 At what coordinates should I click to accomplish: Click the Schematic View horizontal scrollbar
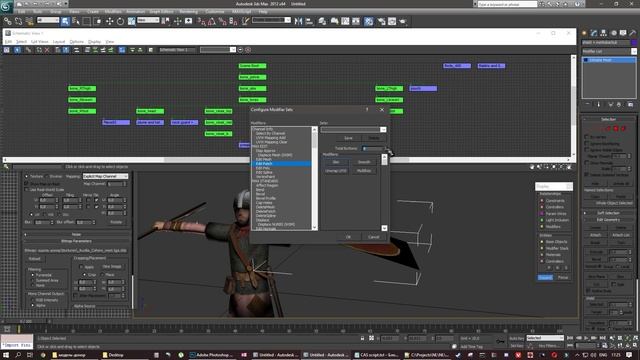click(x=287, y=160)
